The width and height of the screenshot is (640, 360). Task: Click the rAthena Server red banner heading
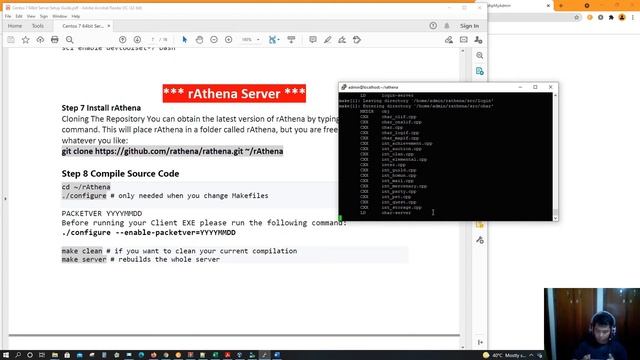(x=234, y=93)
